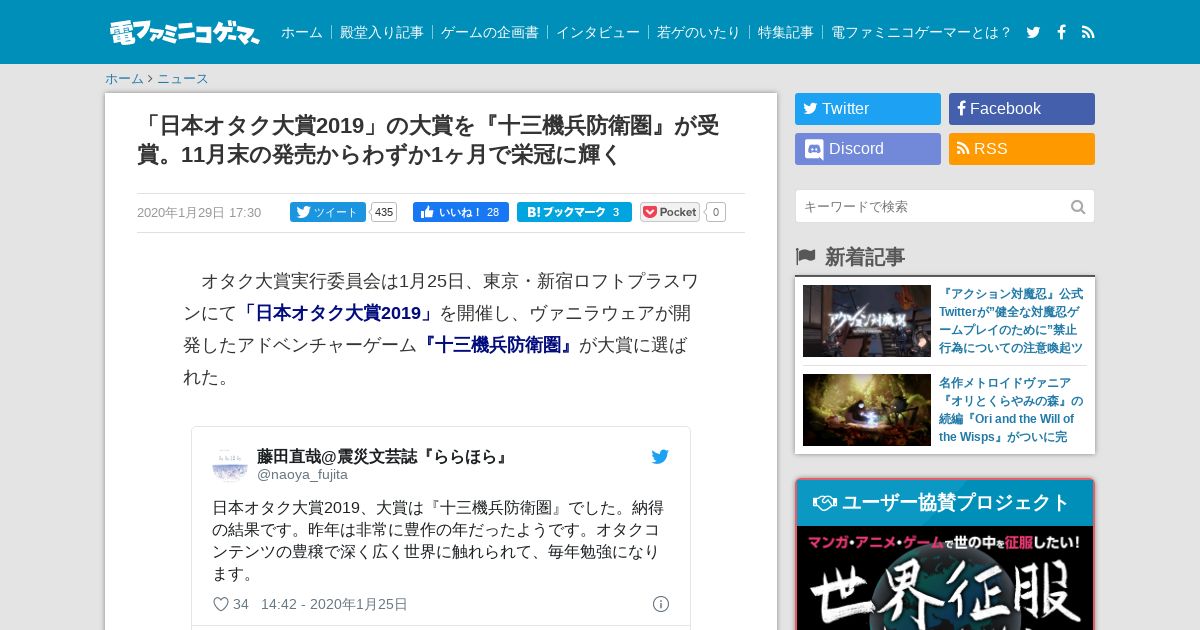Click the handshake icon in ユーザー協賛プロジェクト
1200x630 pixels.
point(824,503)
